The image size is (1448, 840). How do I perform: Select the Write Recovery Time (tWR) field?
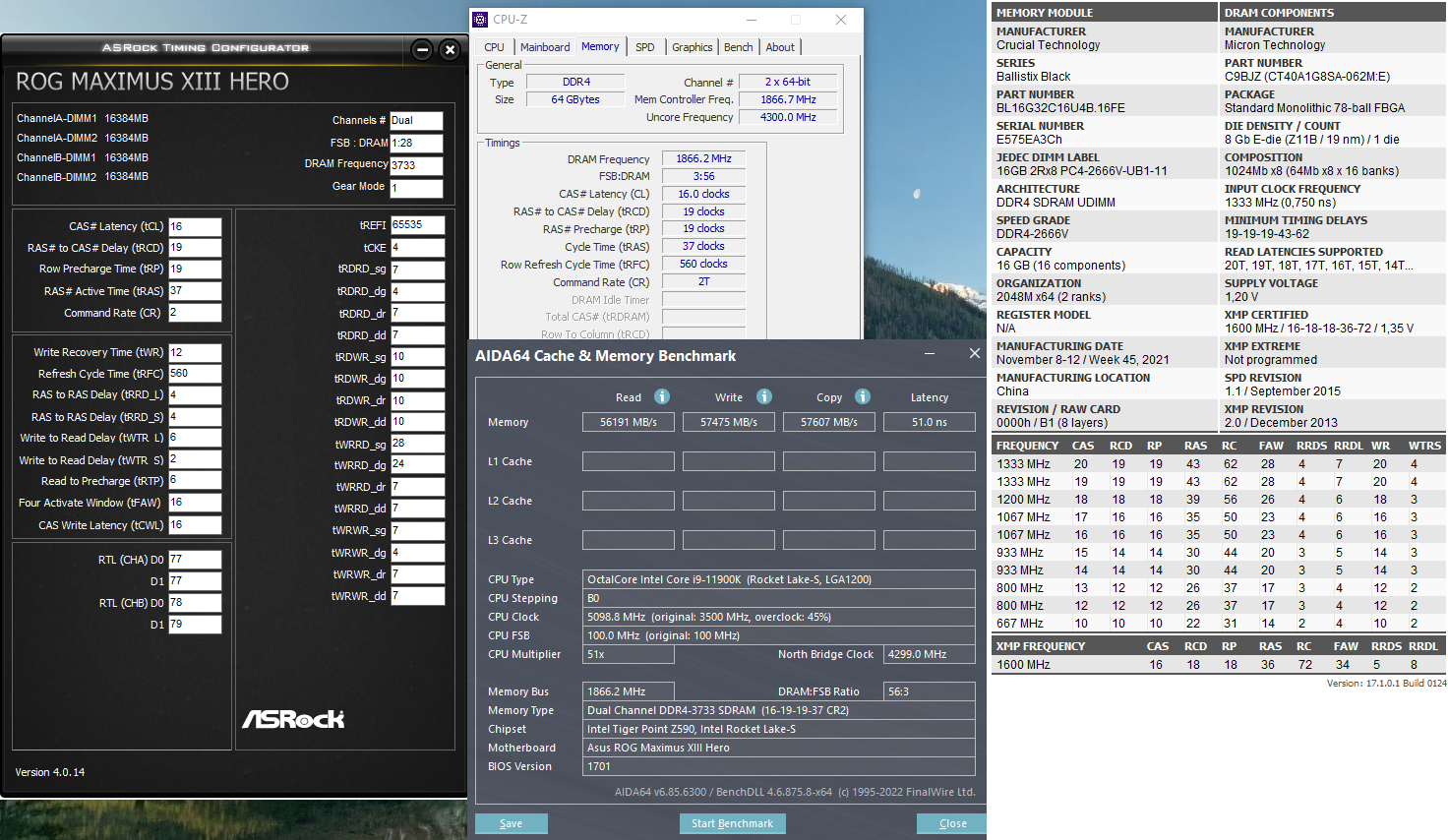[195, 352]
